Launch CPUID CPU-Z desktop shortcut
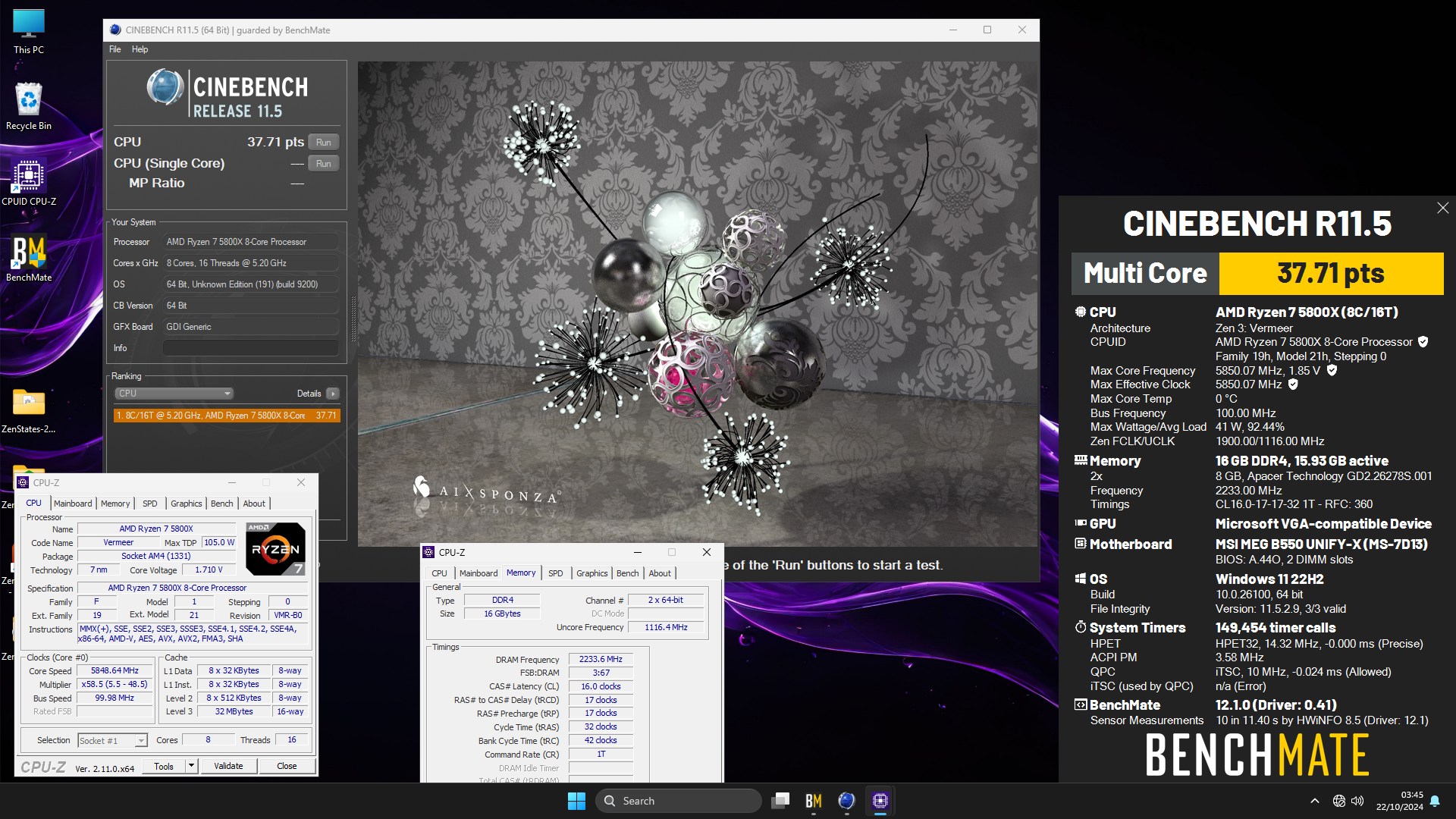This screenshot has height=819, width=1456. (x=29, y=182)
